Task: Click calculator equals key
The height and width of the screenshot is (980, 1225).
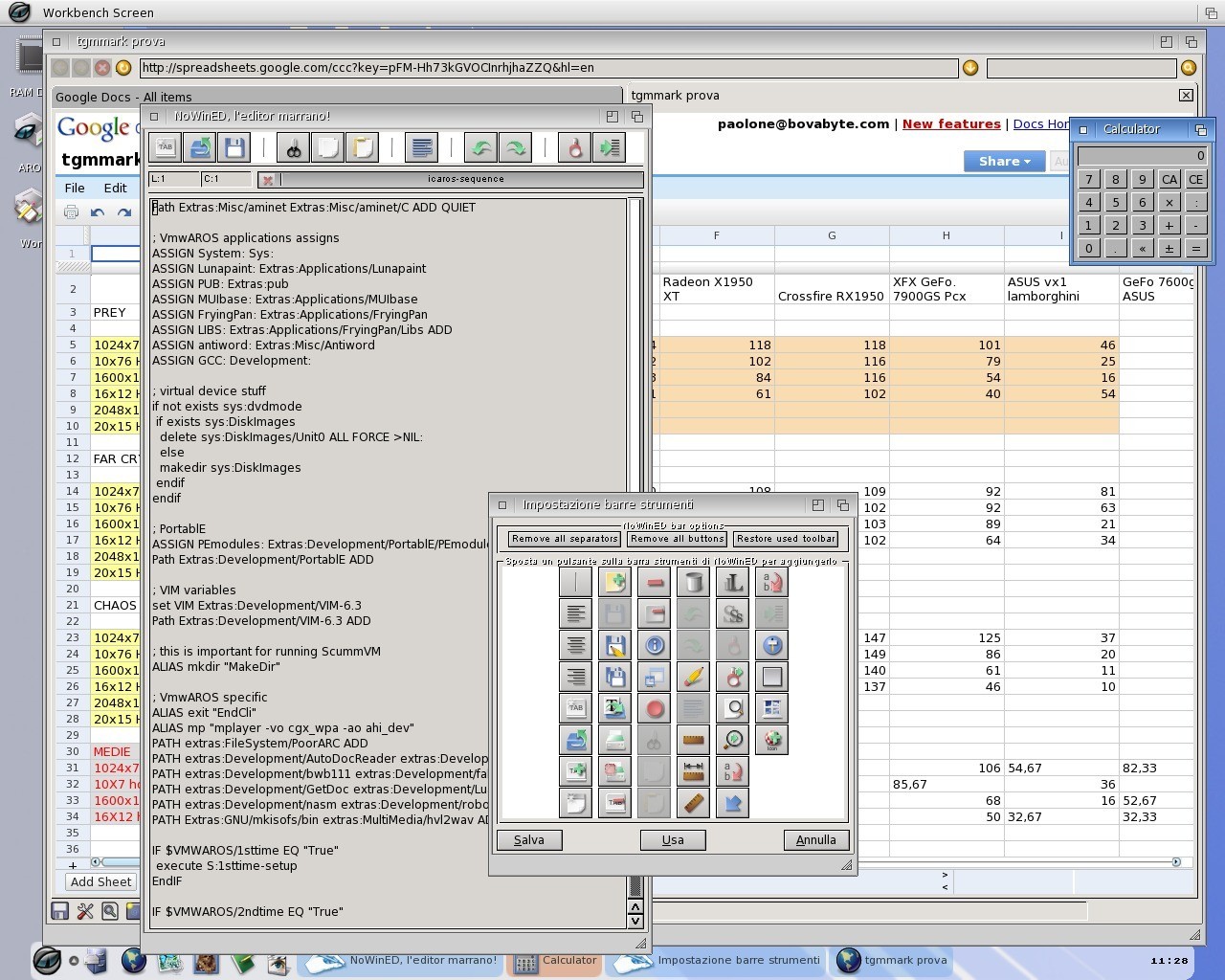Action: pos(1196,249)
